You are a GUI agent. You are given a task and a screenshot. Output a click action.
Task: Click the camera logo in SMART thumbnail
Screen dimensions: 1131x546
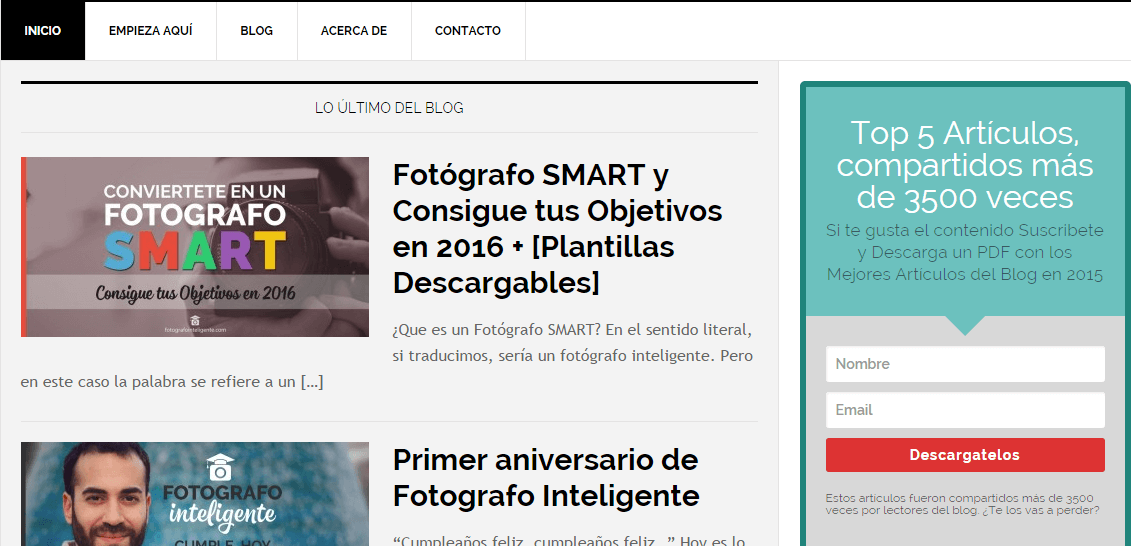(195, 320)
